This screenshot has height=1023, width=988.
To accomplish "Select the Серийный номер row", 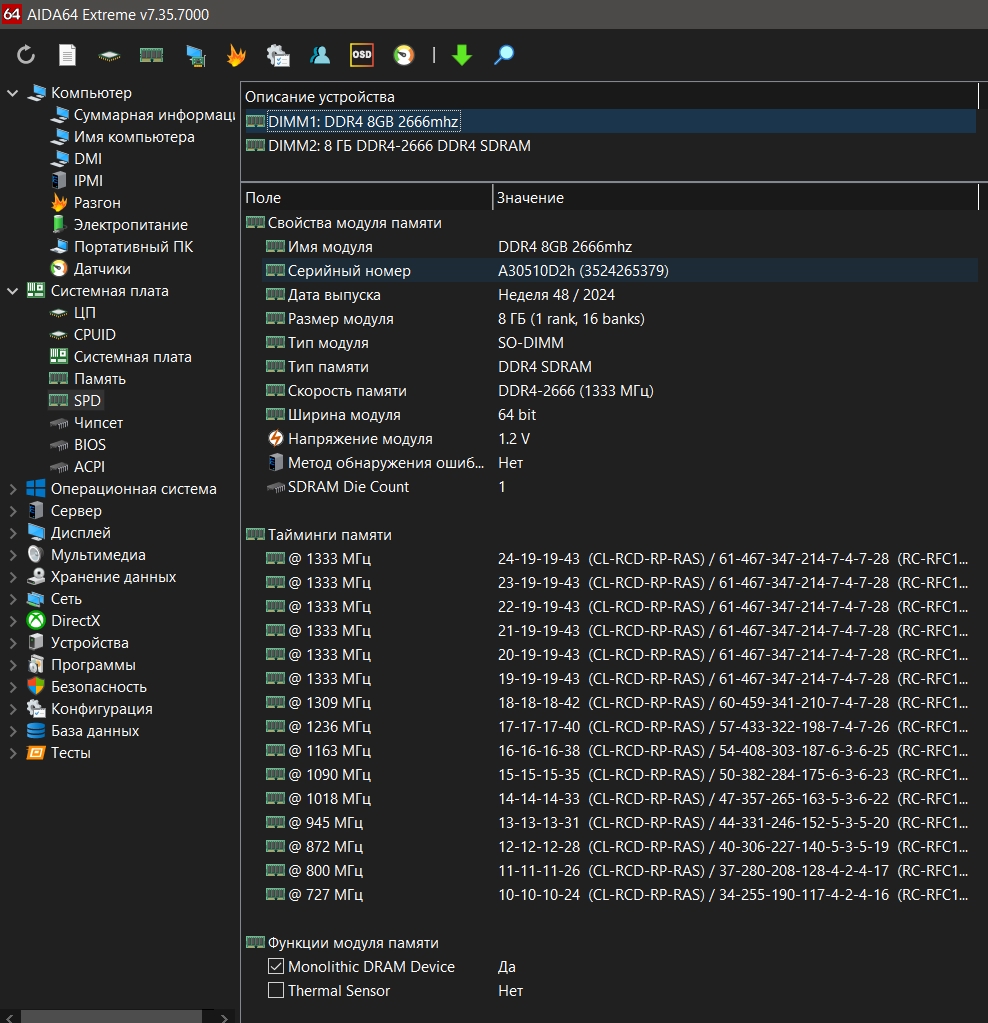I will [620, 271].
